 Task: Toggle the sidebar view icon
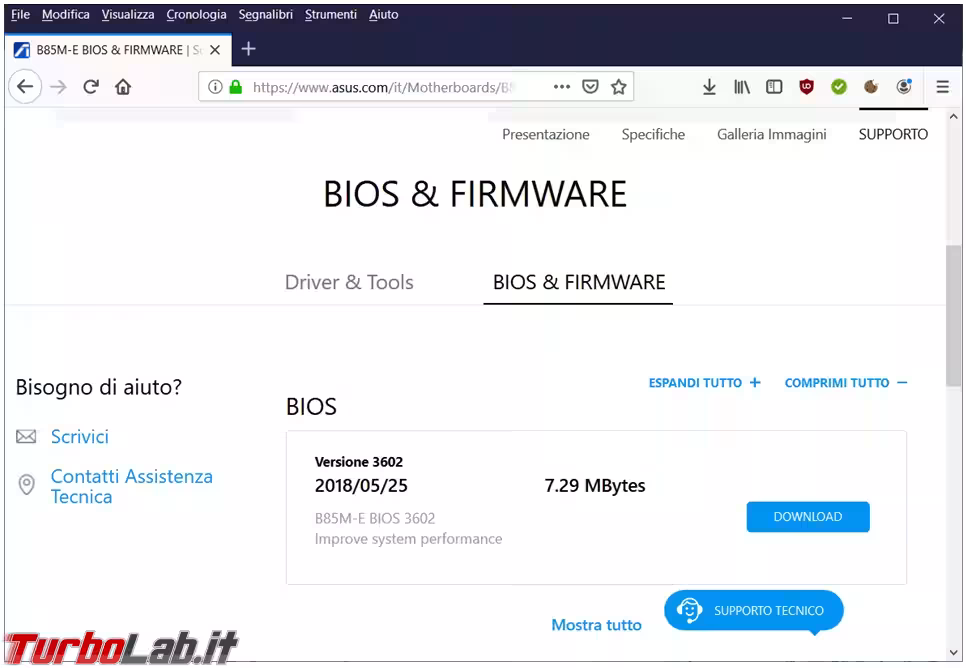click(774, 87)
